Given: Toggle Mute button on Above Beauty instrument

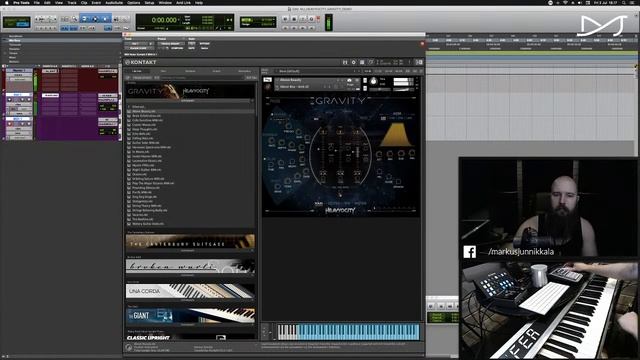Looking at the screenshot, I should [365, 88].
